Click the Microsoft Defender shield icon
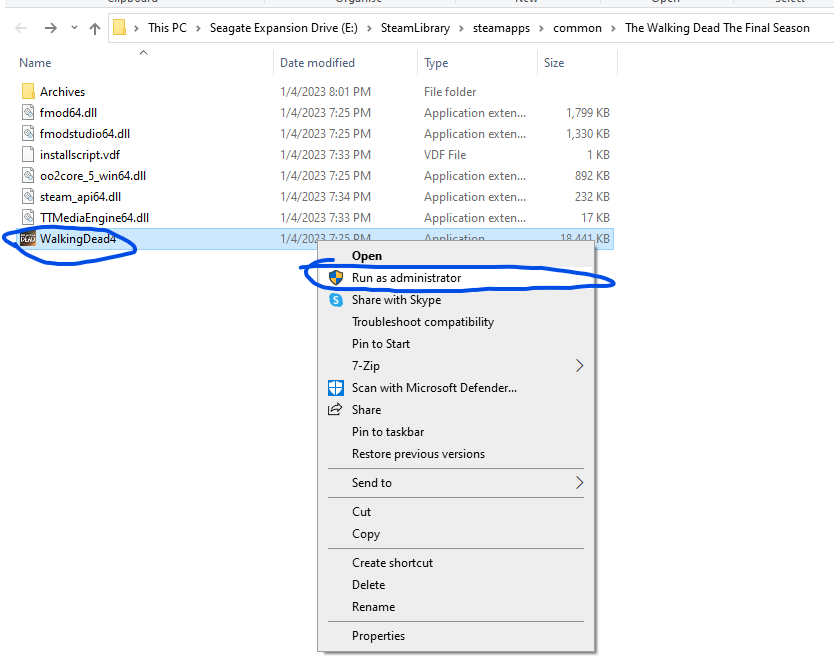 coord(336,388)
